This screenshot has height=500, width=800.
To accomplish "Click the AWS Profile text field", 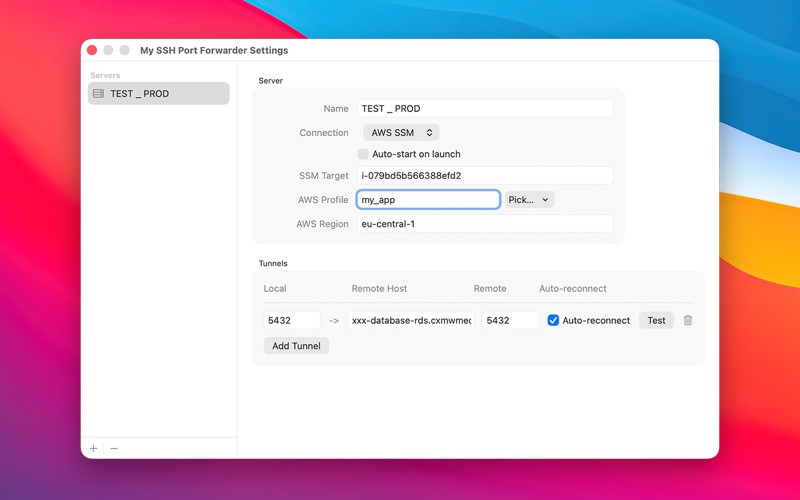I will coord(428,199).
